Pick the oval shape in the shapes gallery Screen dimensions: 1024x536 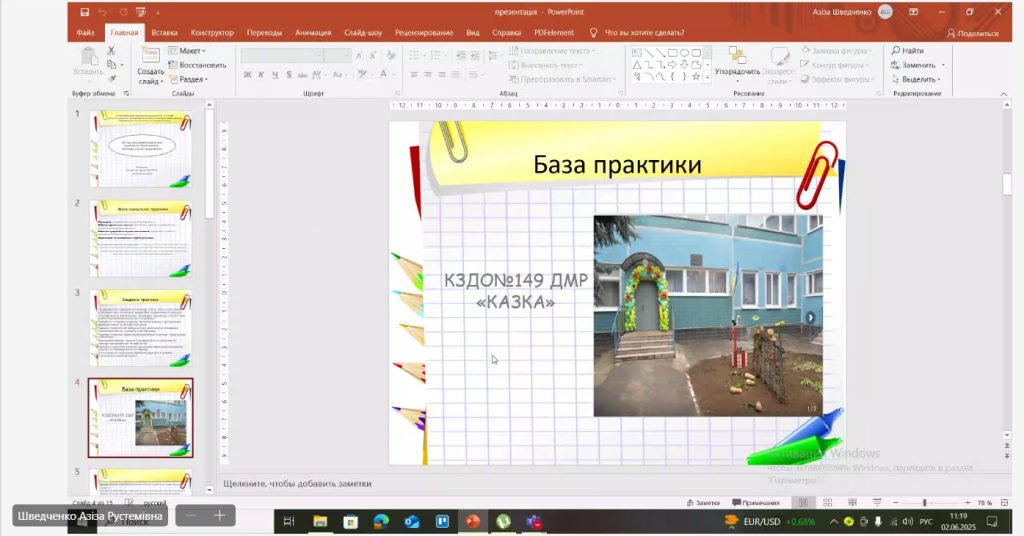point(684,53)
